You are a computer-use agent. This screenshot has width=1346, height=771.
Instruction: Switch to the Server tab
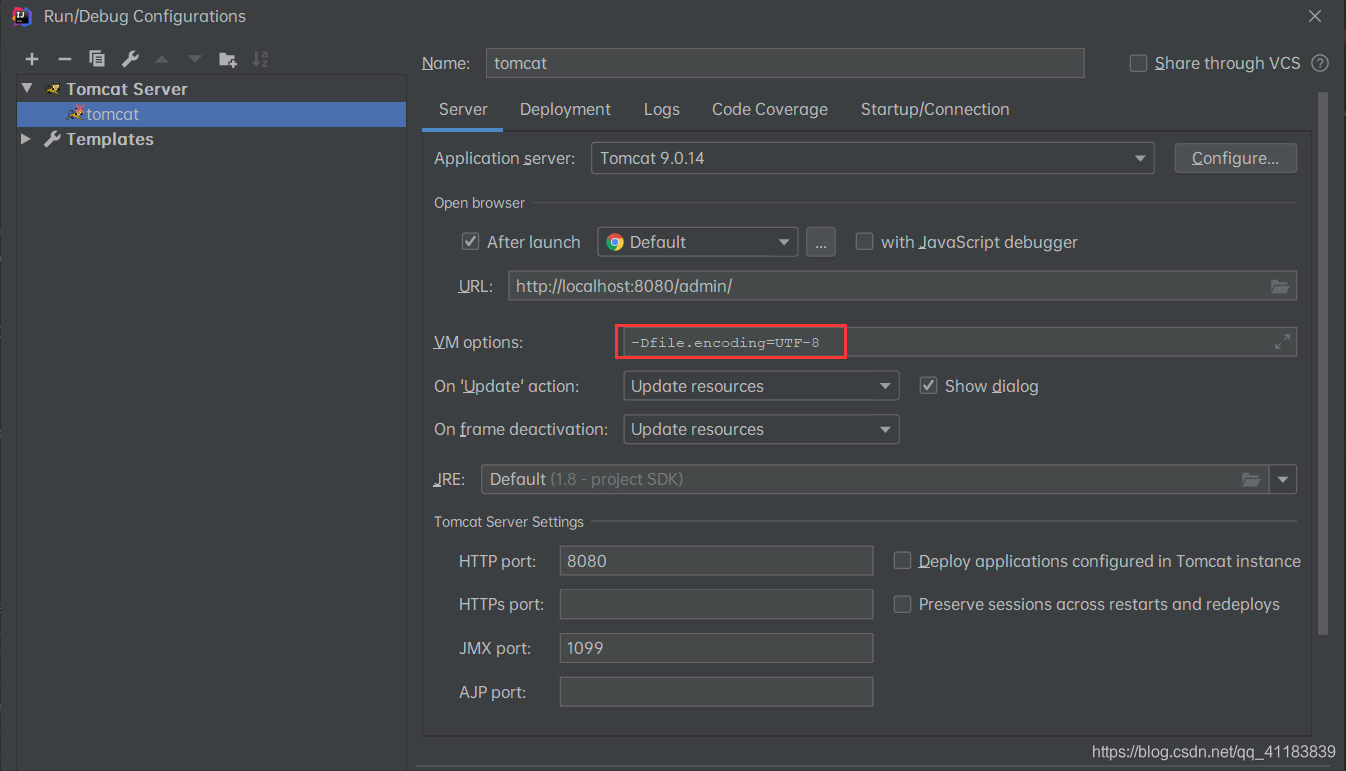[x=463, y=109]
